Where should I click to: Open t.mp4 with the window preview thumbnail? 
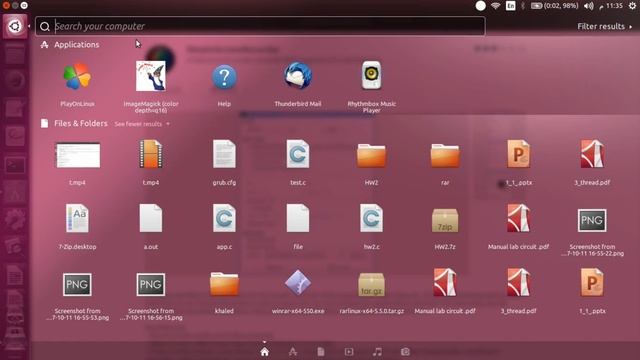(77, 155)
